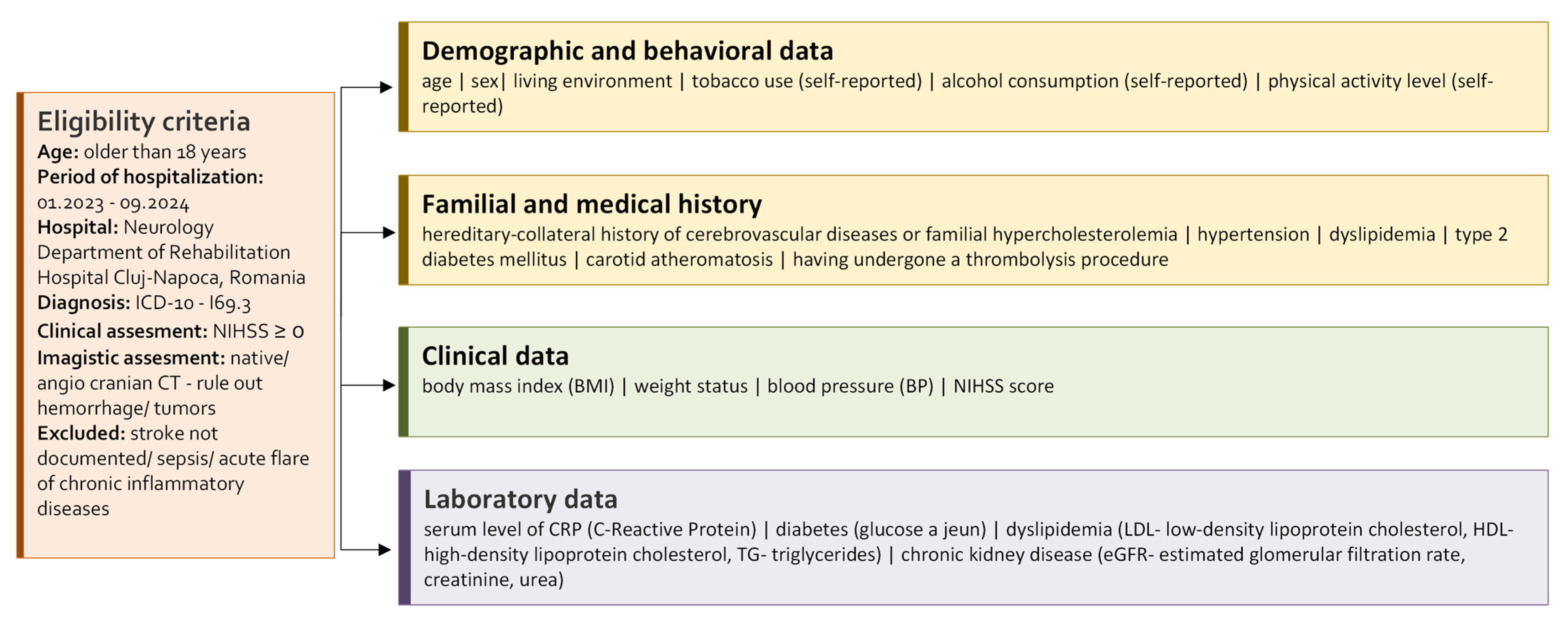The height and width of the screenshot is (630, 1568).
Task: Click arrowhead pointing to Demographic box
Action: (385, 88)
